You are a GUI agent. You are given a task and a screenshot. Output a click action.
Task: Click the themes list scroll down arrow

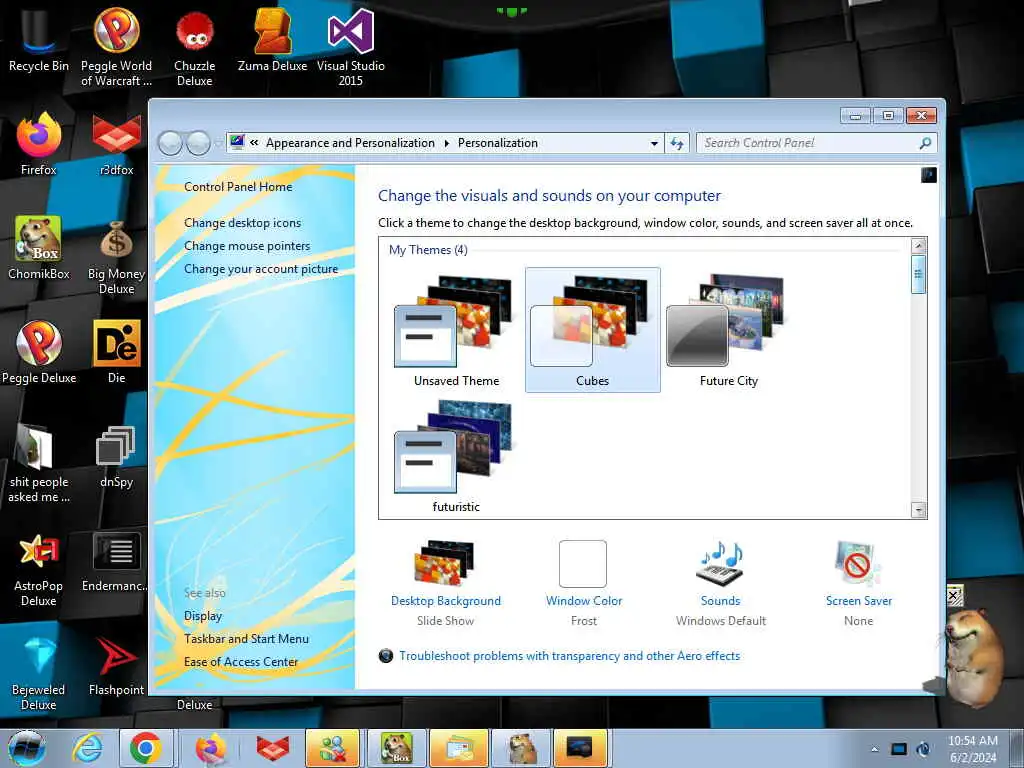(x=919, y=510)
